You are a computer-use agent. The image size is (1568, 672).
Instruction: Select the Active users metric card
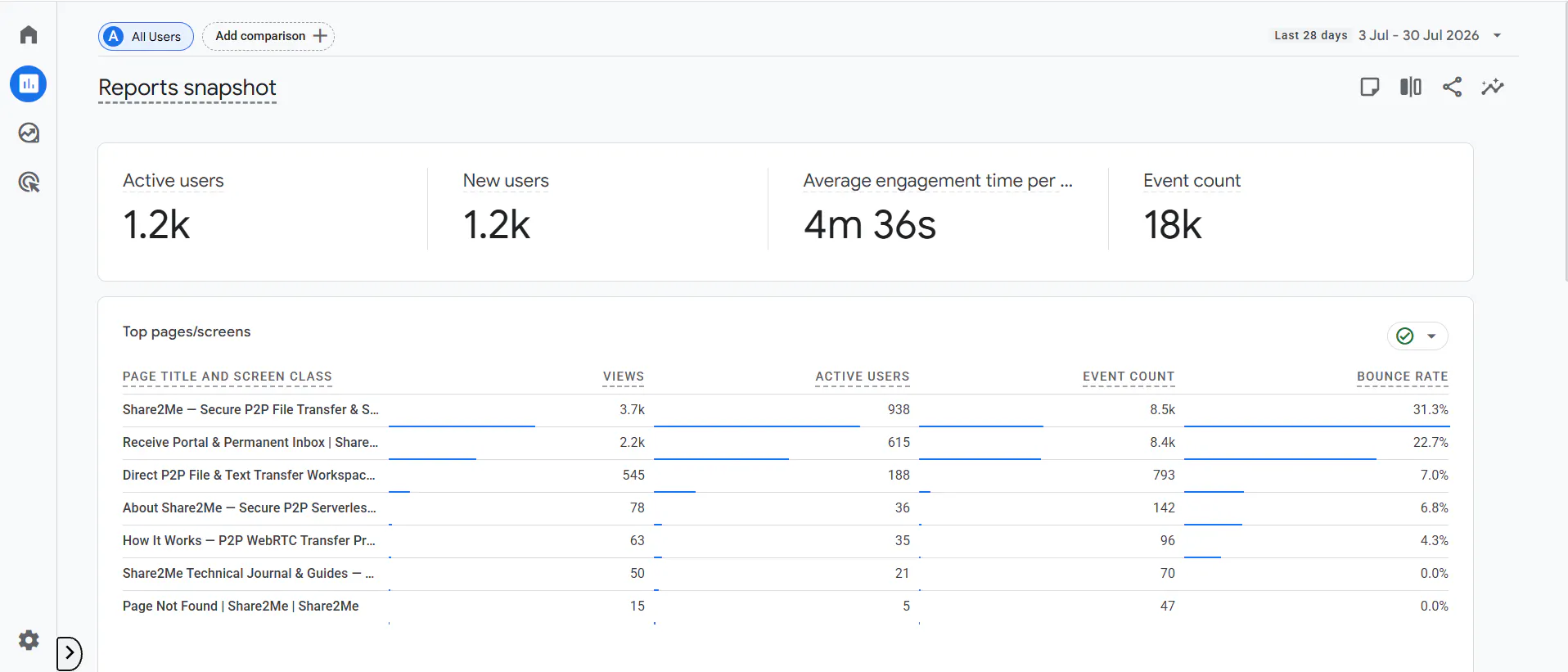(x=263, y=211)
